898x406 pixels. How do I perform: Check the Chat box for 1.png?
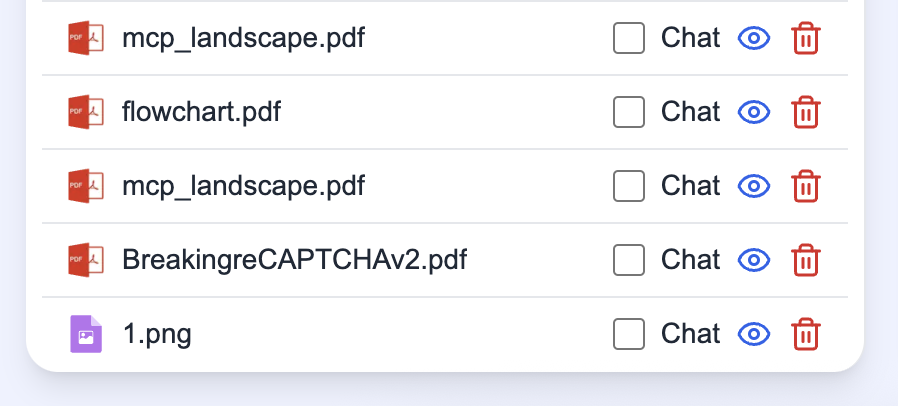coord(629,334)
